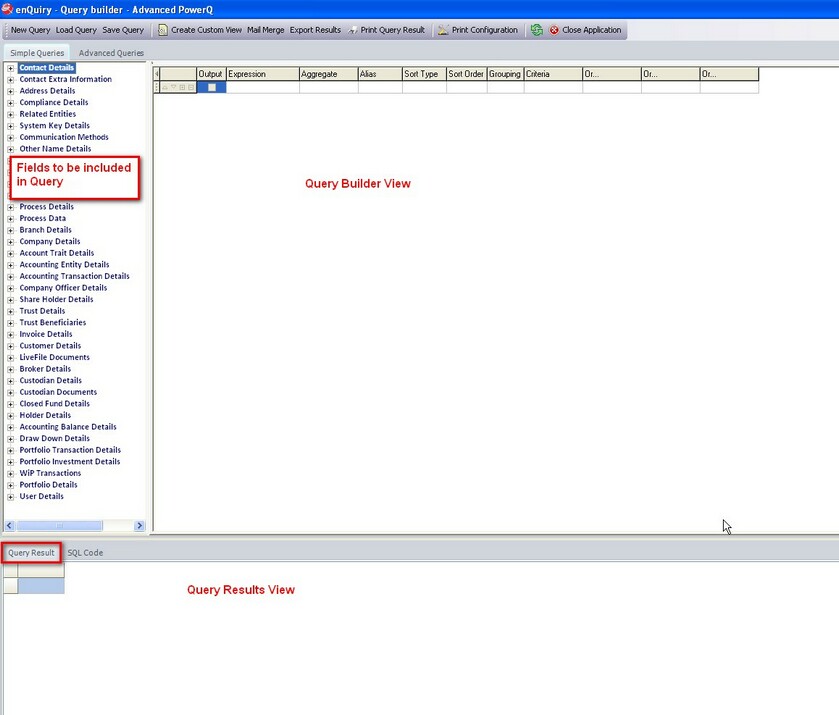Open the Query Result tab
This screenshot has height=715, width=839.
click(x=31, y=552)
